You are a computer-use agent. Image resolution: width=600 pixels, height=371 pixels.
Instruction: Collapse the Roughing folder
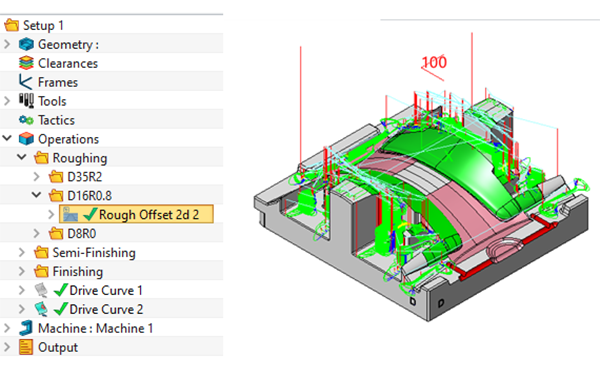[22, 157]
